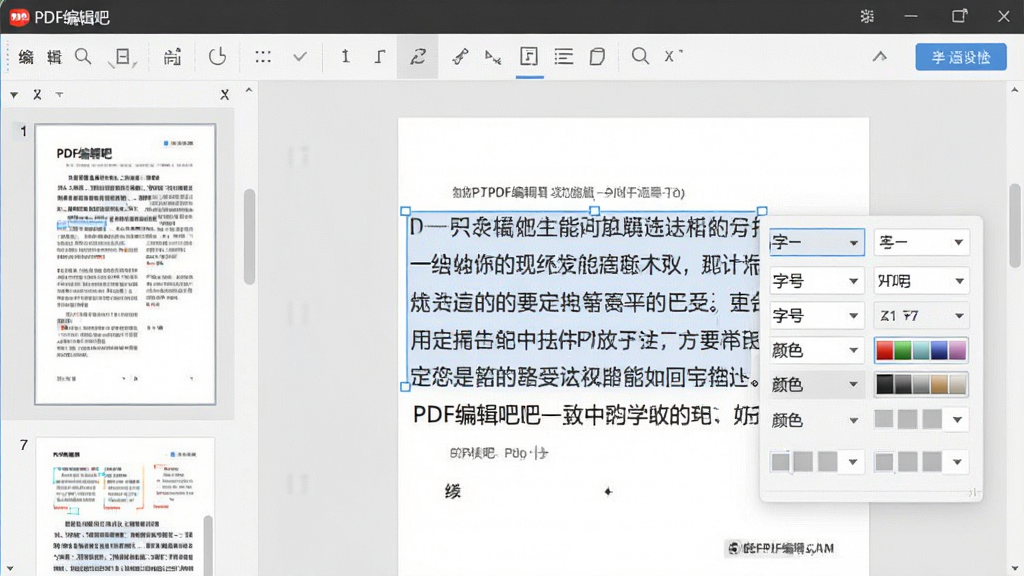Click the top-right handle of selected text box
This screenshot has width=1024, height=576.
click(x=762, y=211)
